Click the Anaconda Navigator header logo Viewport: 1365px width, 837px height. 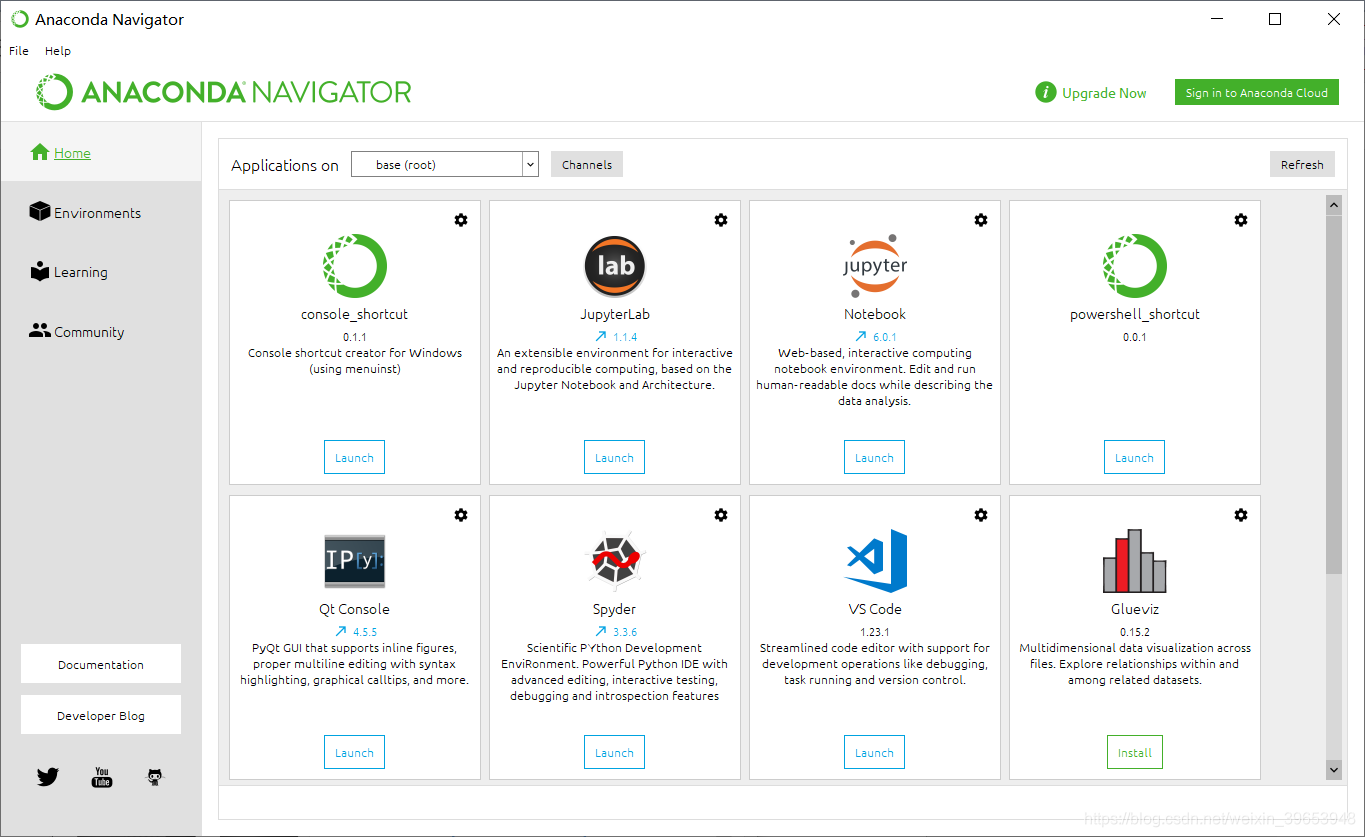point(224,92)
